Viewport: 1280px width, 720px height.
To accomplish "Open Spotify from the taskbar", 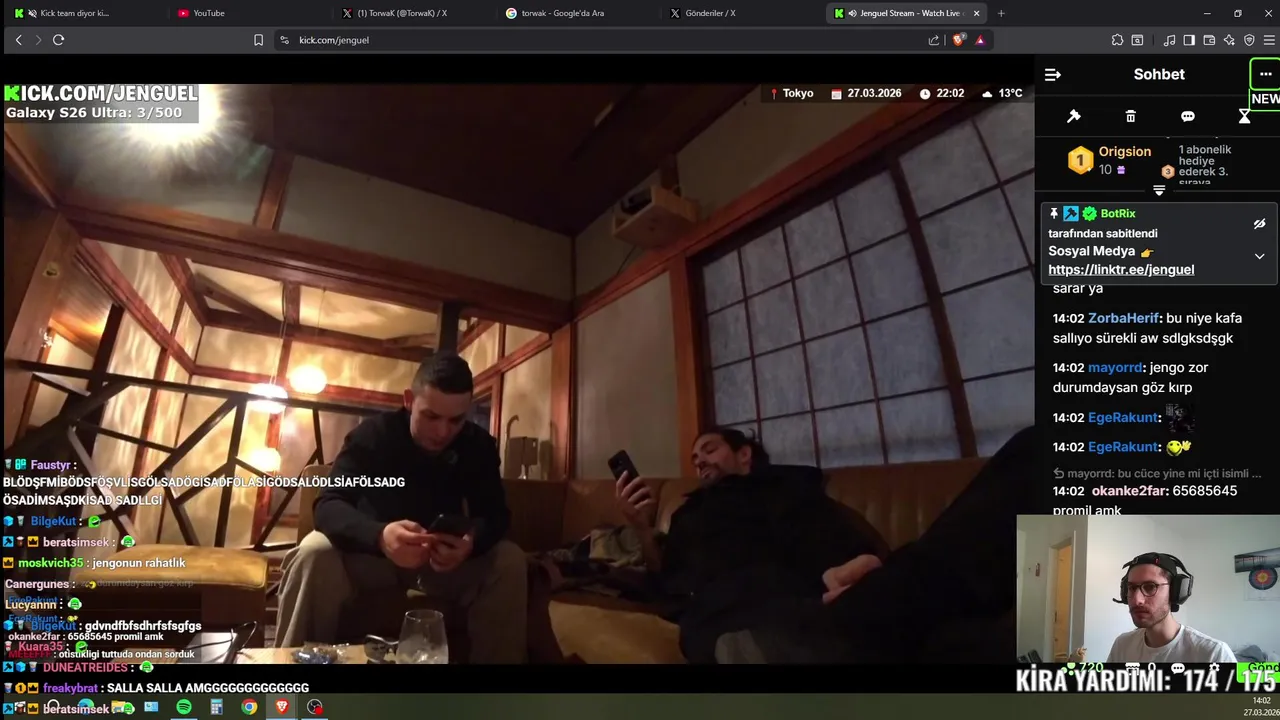I will 184,707.
